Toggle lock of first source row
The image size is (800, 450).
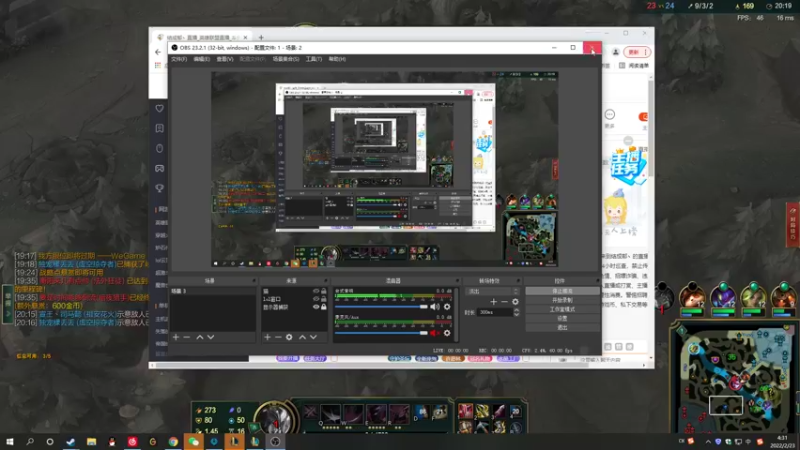click(323, 291)
